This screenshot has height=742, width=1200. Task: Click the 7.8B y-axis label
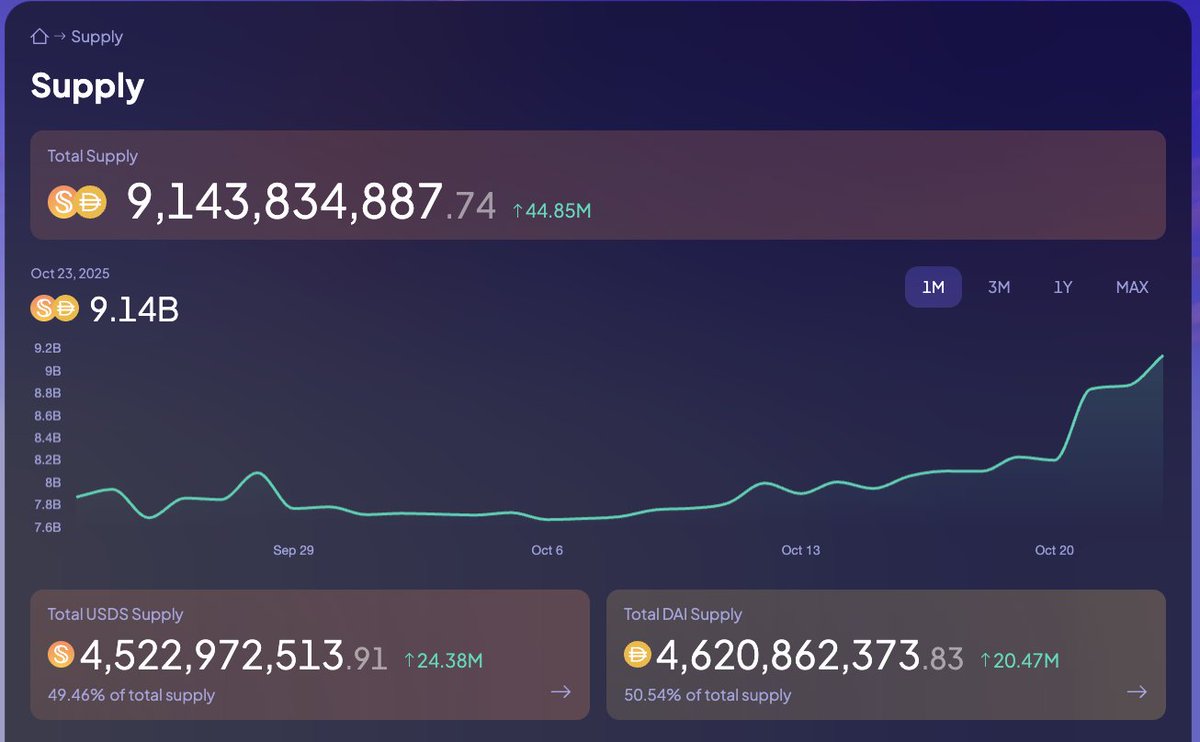pos(48,504)
